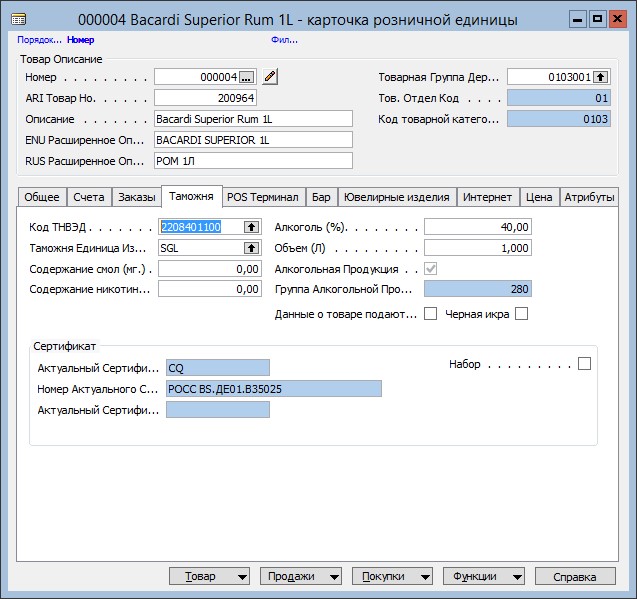The width and height of the screenshot is (637, 599).
Task: Click the ARI Товар Но. field
Action: (205, 98)
